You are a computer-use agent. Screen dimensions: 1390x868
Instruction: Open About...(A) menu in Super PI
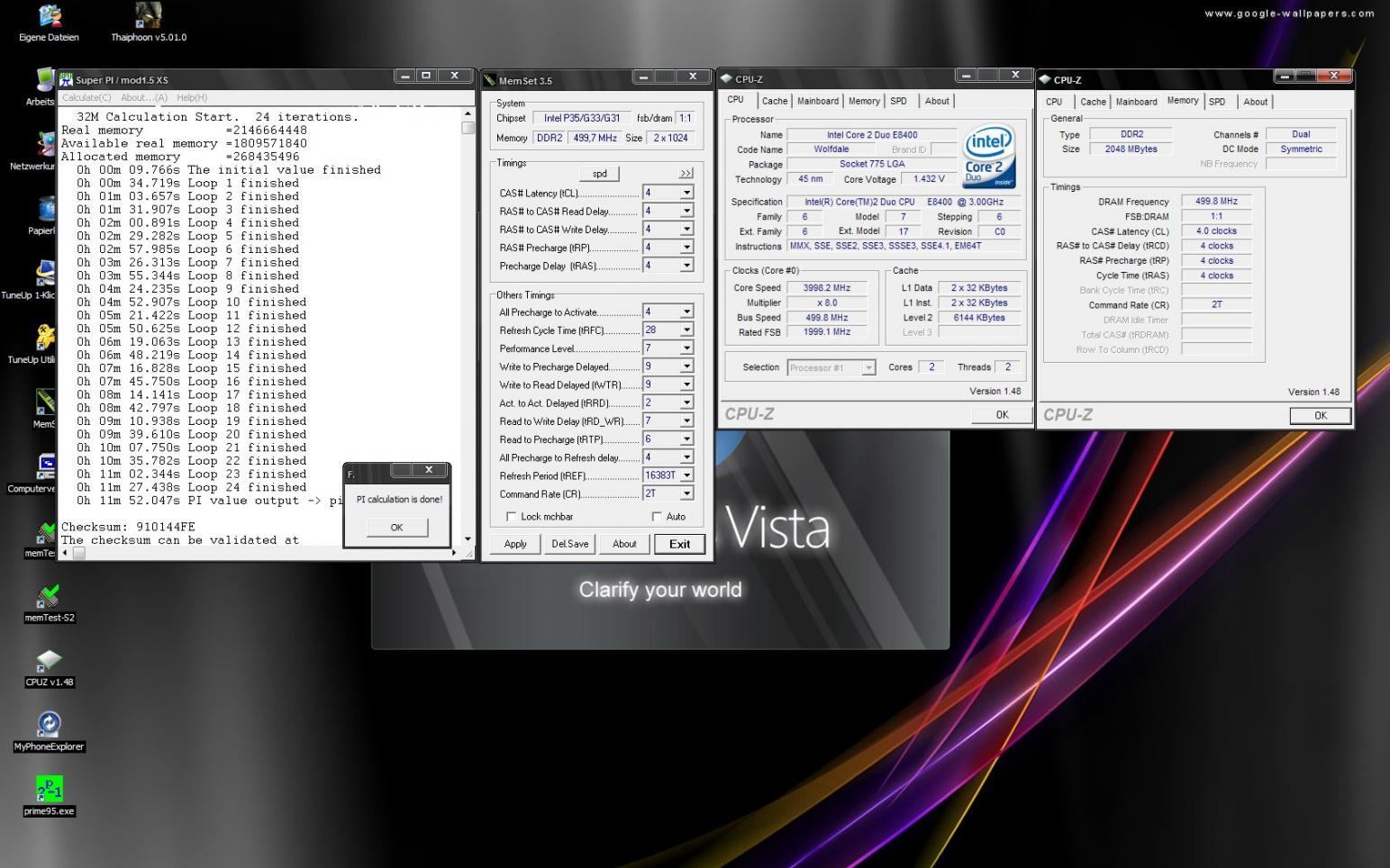click(x=144, y=97)
